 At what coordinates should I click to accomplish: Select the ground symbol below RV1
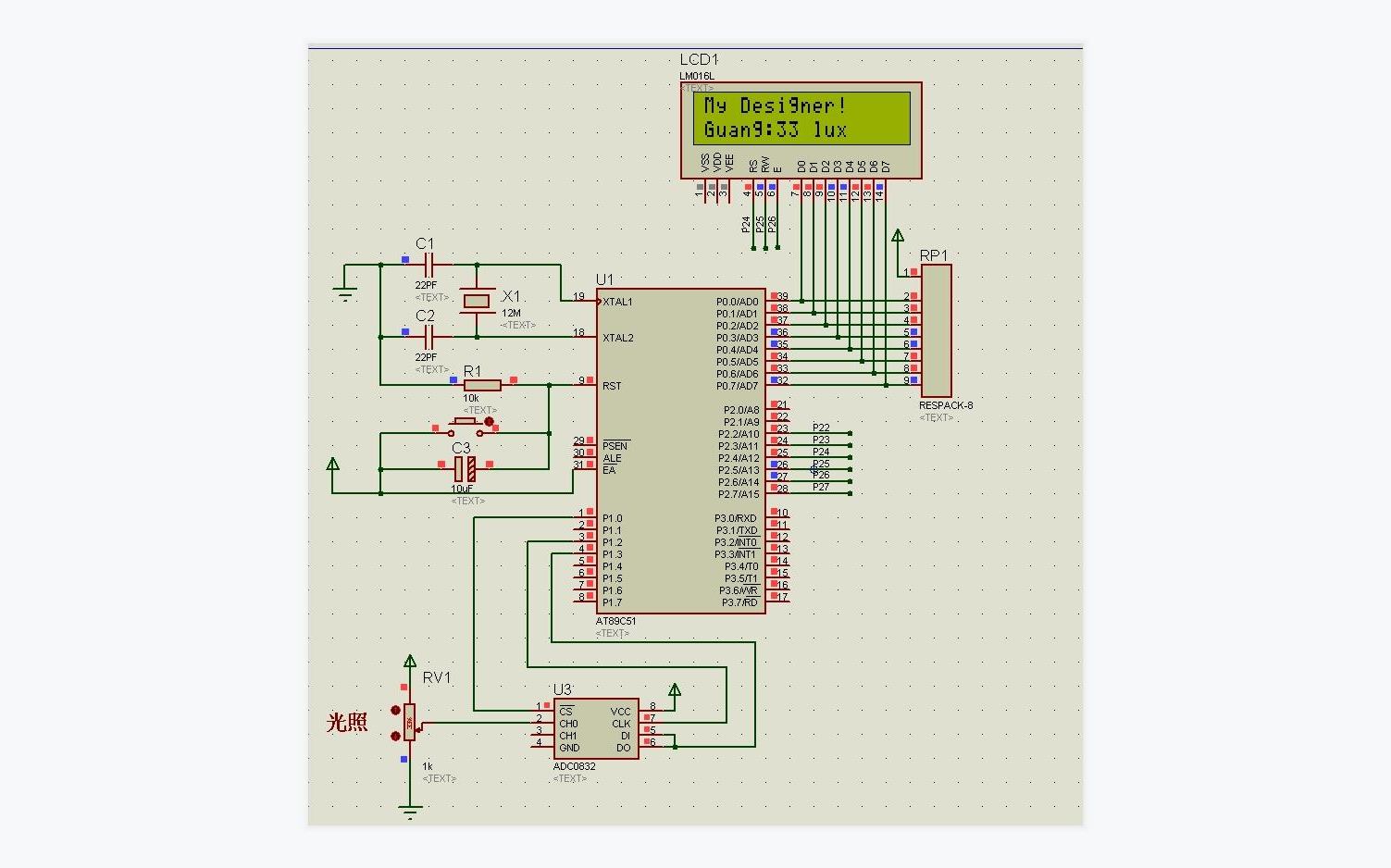(410, 812)
